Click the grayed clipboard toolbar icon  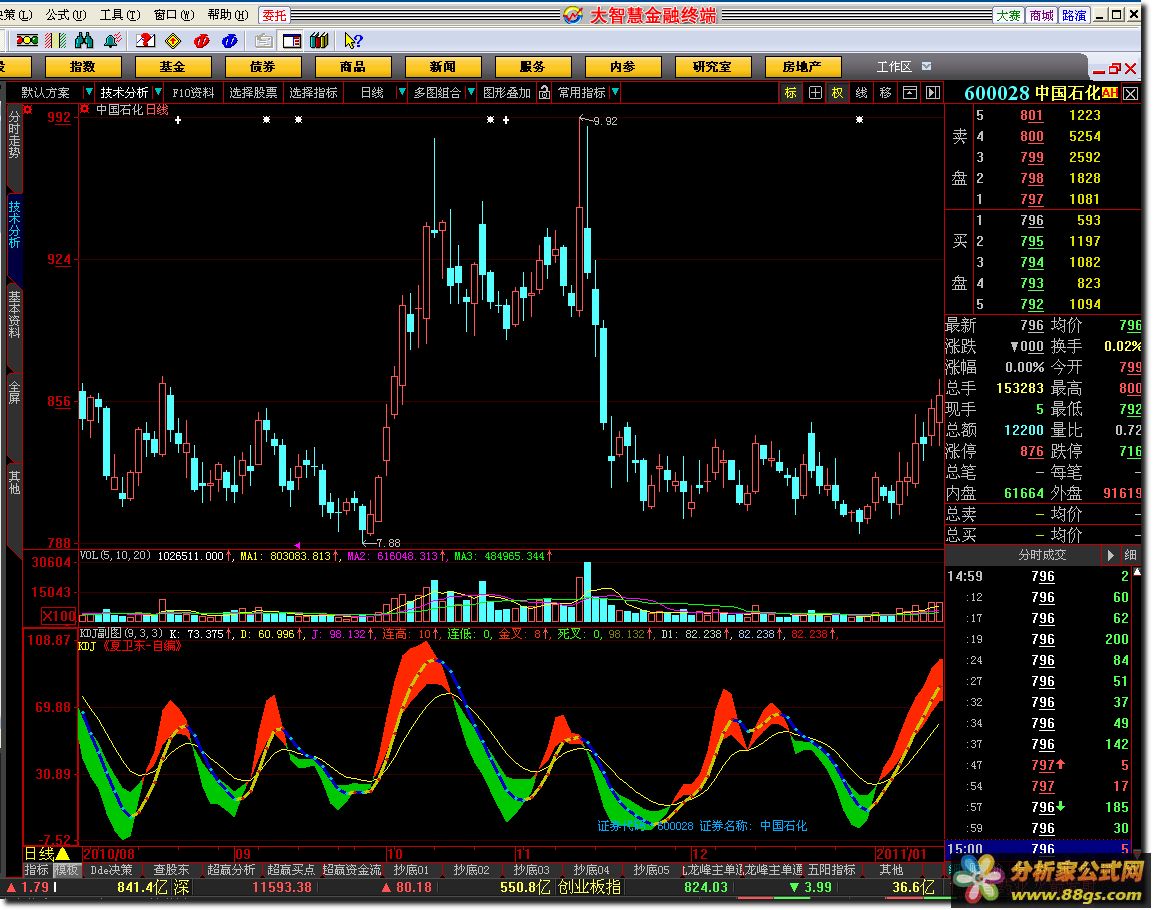click(x=263, y=40)
